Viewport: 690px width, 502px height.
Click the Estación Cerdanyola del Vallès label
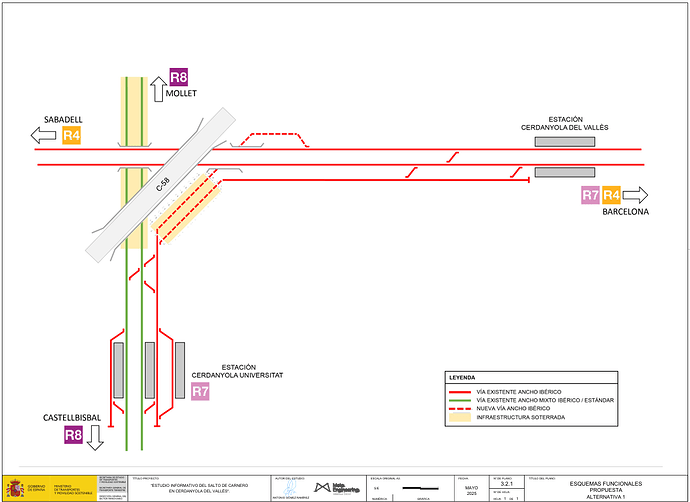click(564, 122)
